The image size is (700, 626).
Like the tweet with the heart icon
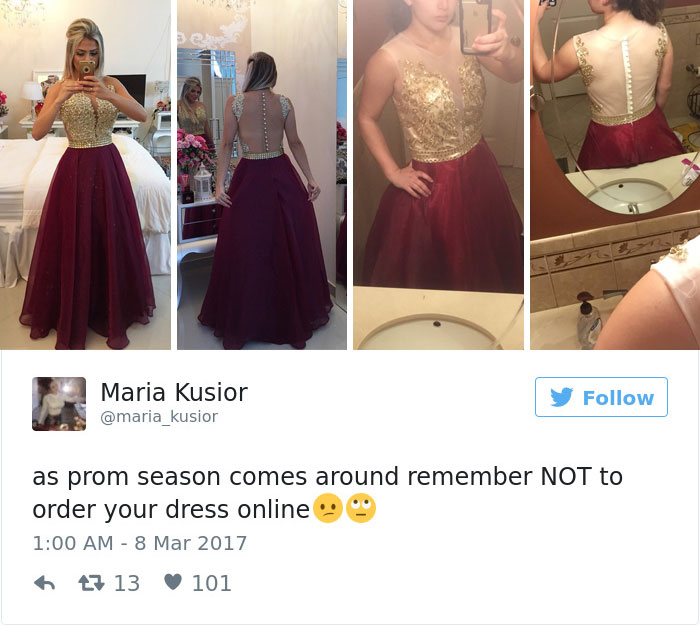click(173, 582)
